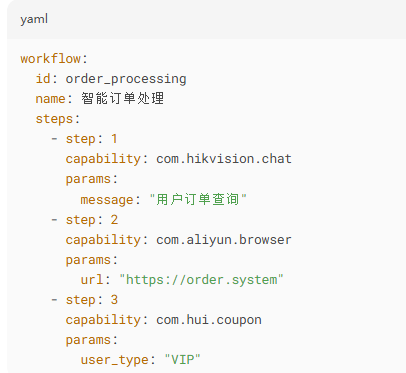Click the "VIP" string value
The height and width of the screenshot is (373, 406).
[x=182, y=360]
